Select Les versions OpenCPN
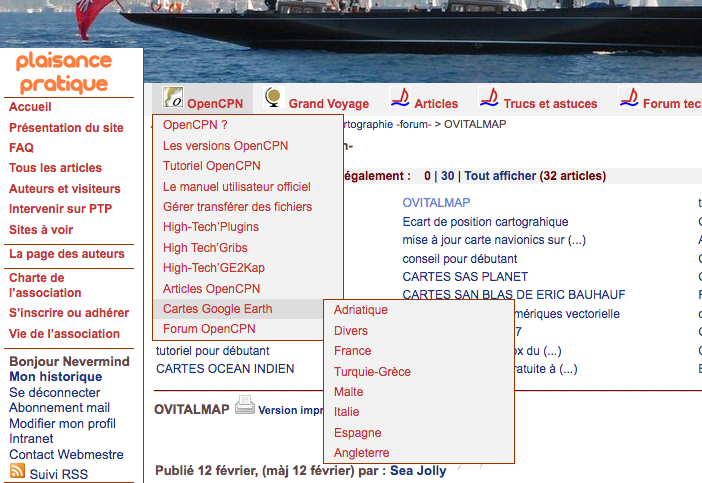This screenshot has width=702, height=483. [x=225, y=146]
